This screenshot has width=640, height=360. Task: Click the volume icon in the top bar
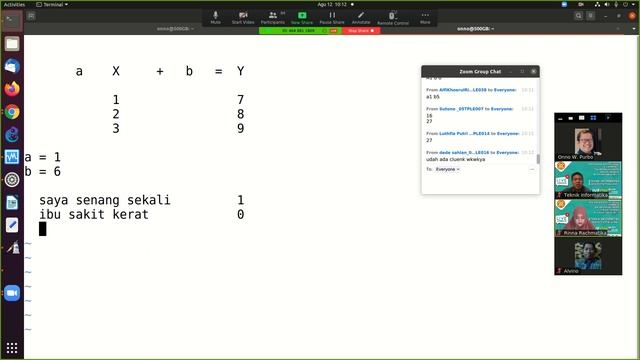tap(607, 4)
